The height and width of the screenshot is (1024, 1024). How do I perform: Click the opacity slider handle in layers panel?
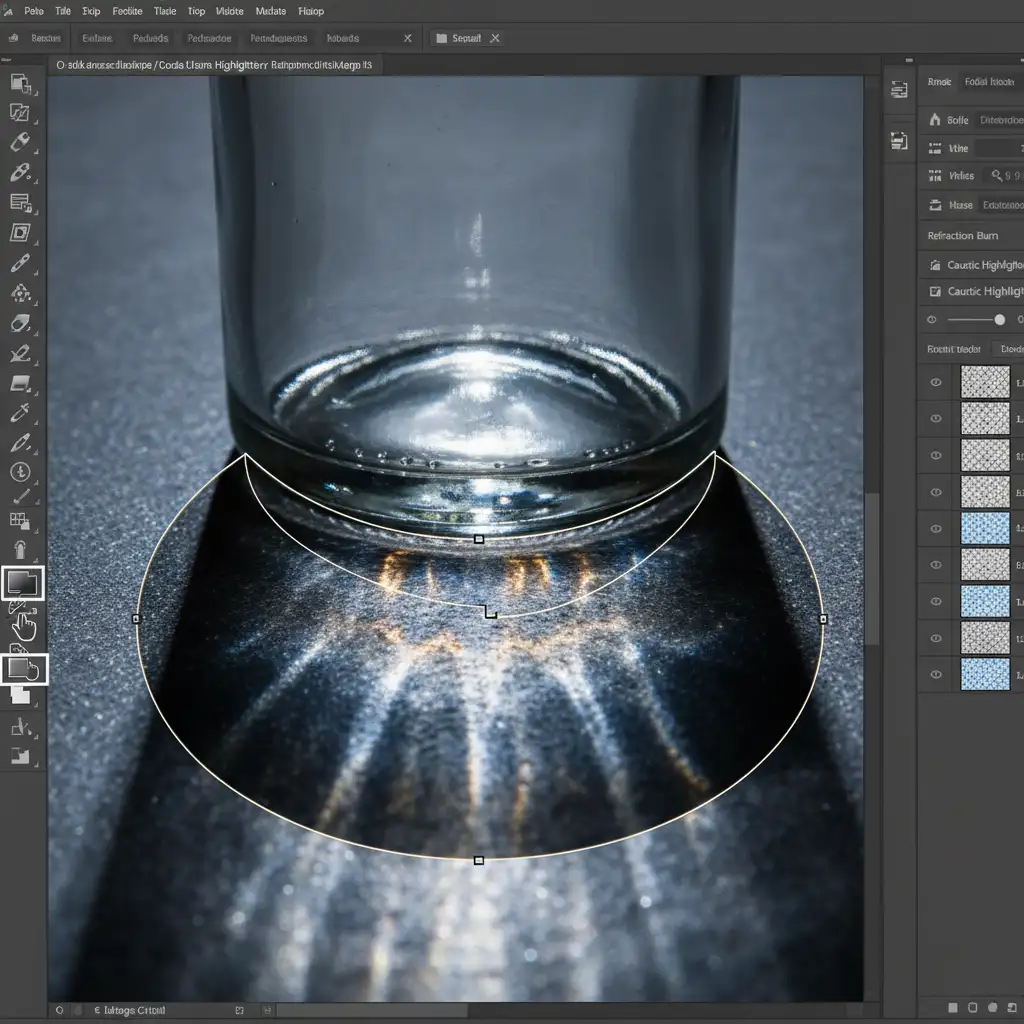(x=999, y=319)
